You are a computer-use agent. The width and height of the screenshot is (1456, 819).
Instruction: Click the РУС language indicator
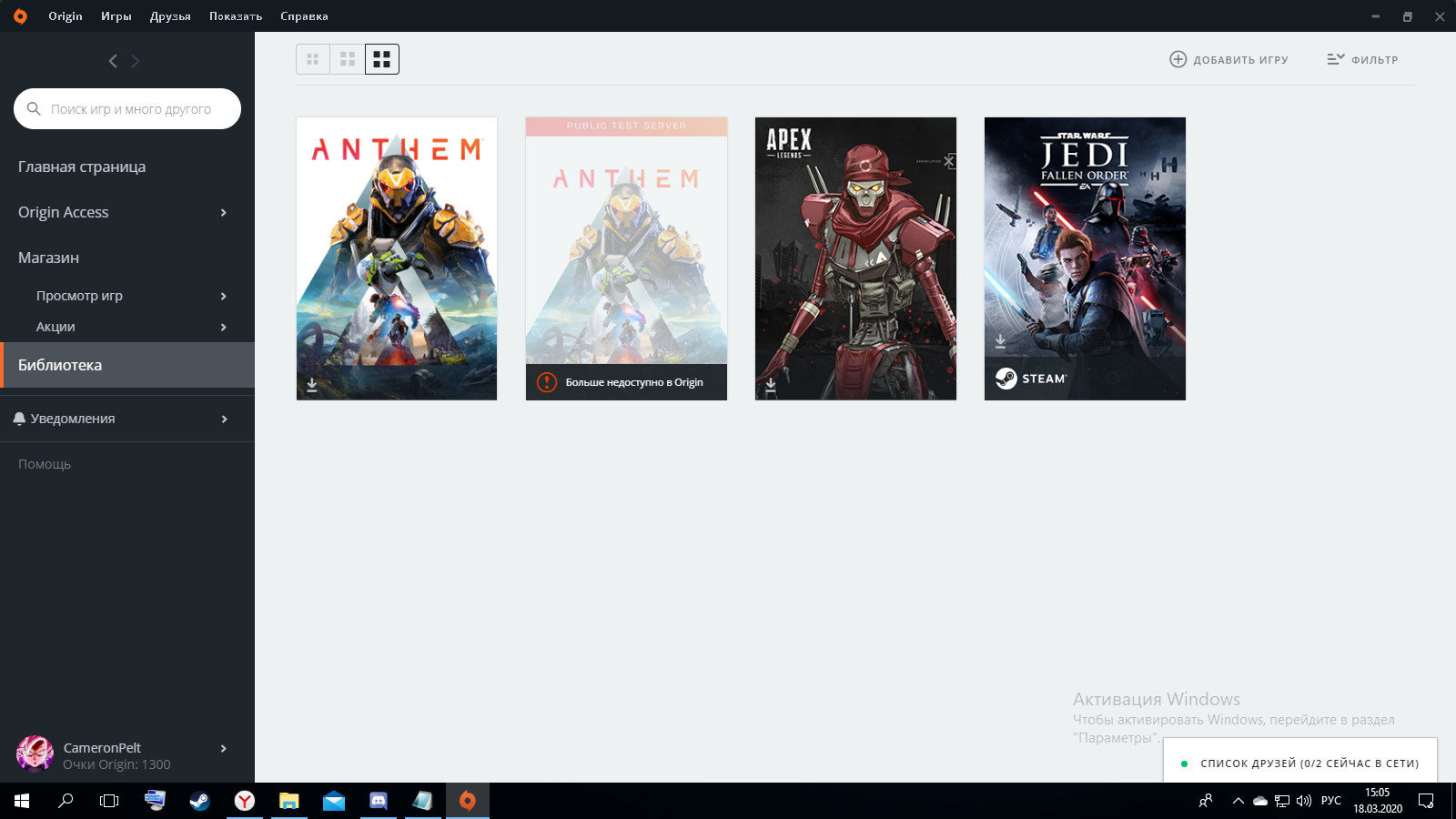coord(1331,801)
